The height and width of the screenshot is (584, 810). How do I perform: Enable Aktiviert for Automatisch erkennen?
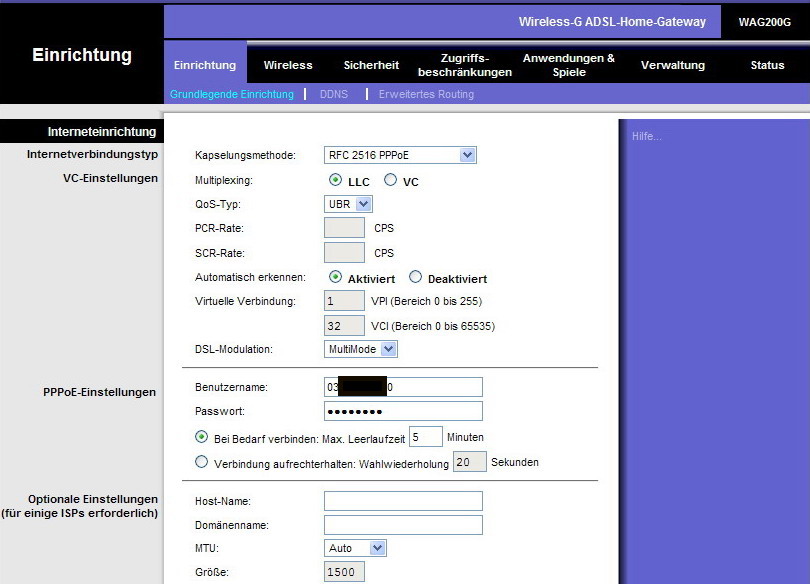(x=335, y=278)
